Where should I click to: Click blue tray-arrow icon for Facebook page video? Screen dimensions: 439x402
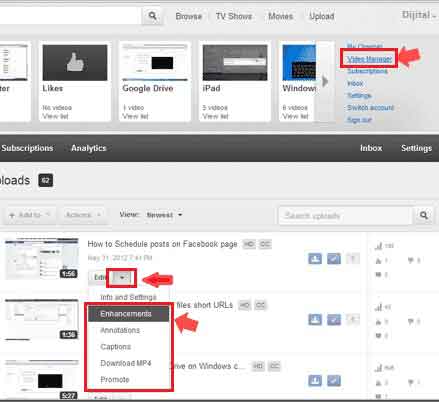(315, 258)
